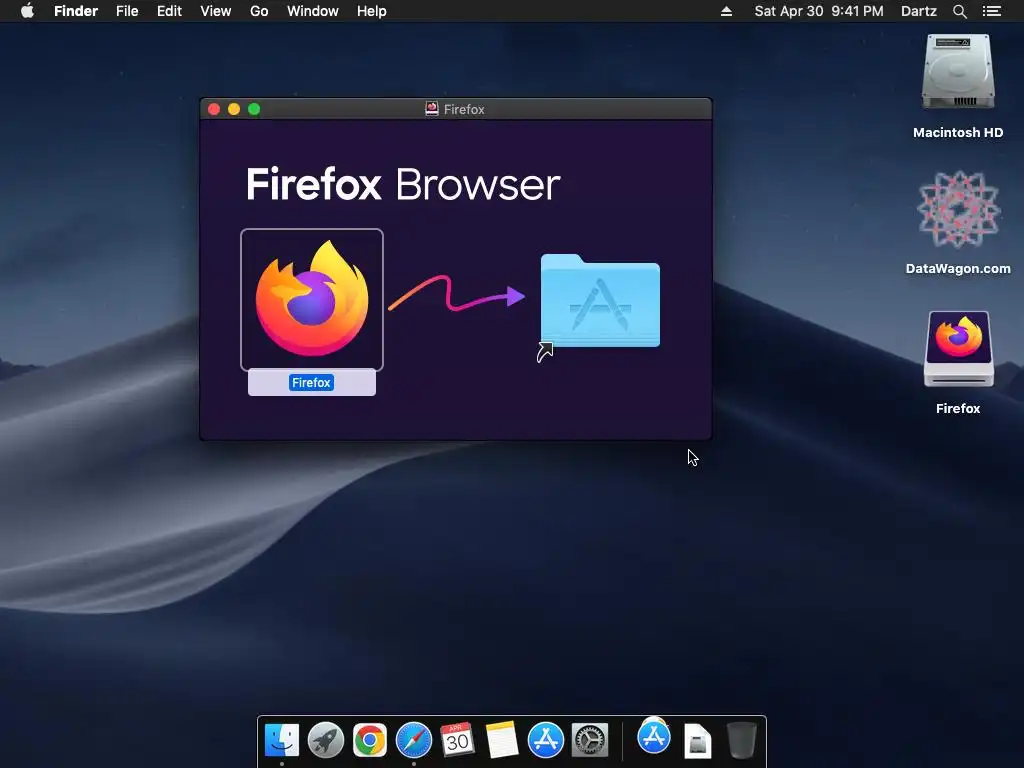Launch Google Chrome from the Dock

370,740
